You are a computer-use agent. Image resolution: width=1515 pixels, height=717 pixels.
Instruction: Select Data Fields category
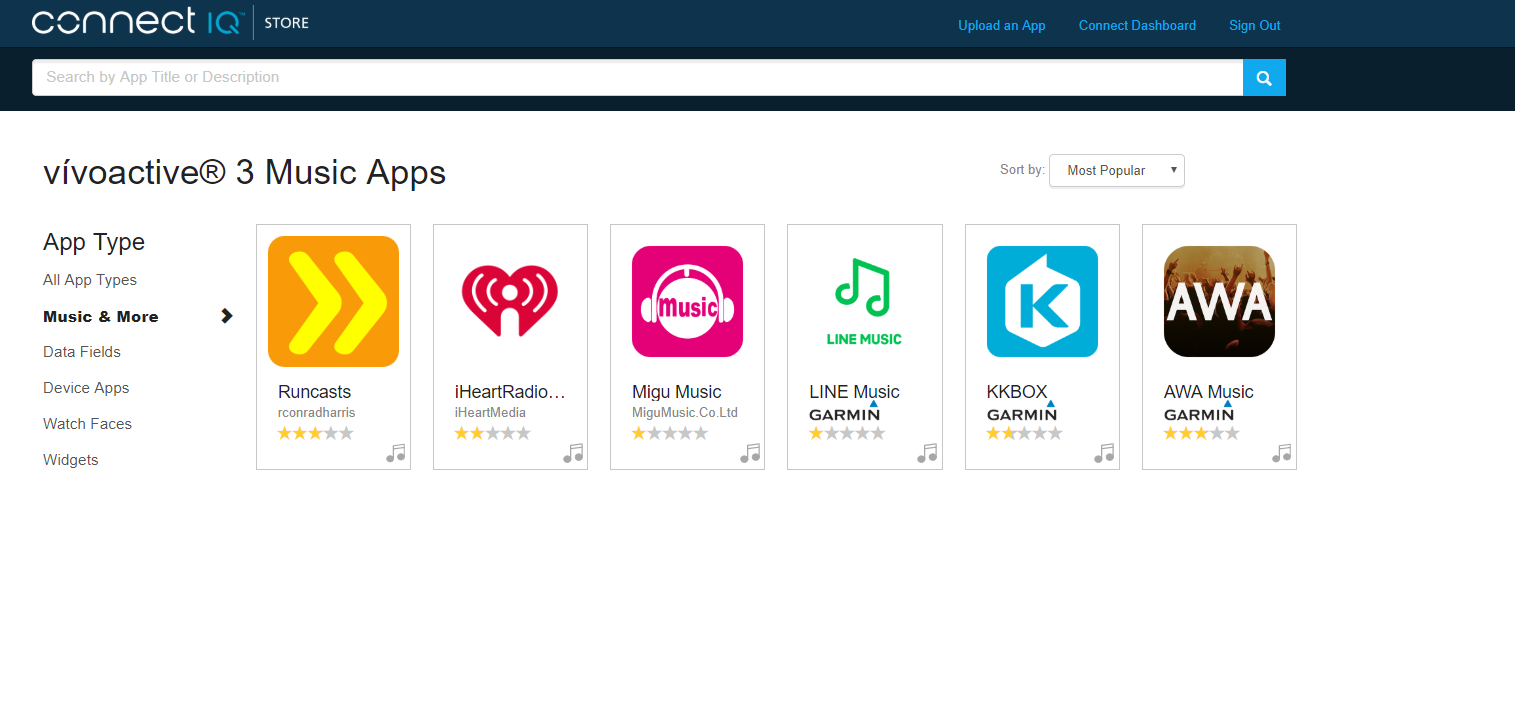[x=82, y=352]
